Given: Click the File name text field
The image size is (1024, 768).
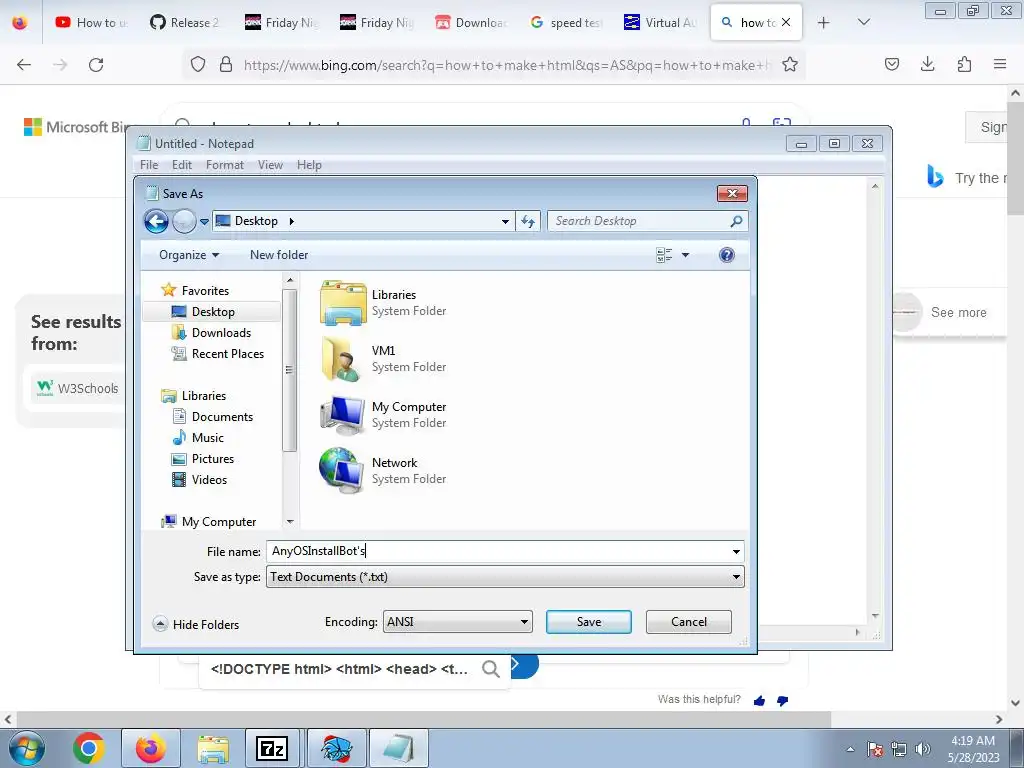Looking at the screenshot, I should (498, 551).
